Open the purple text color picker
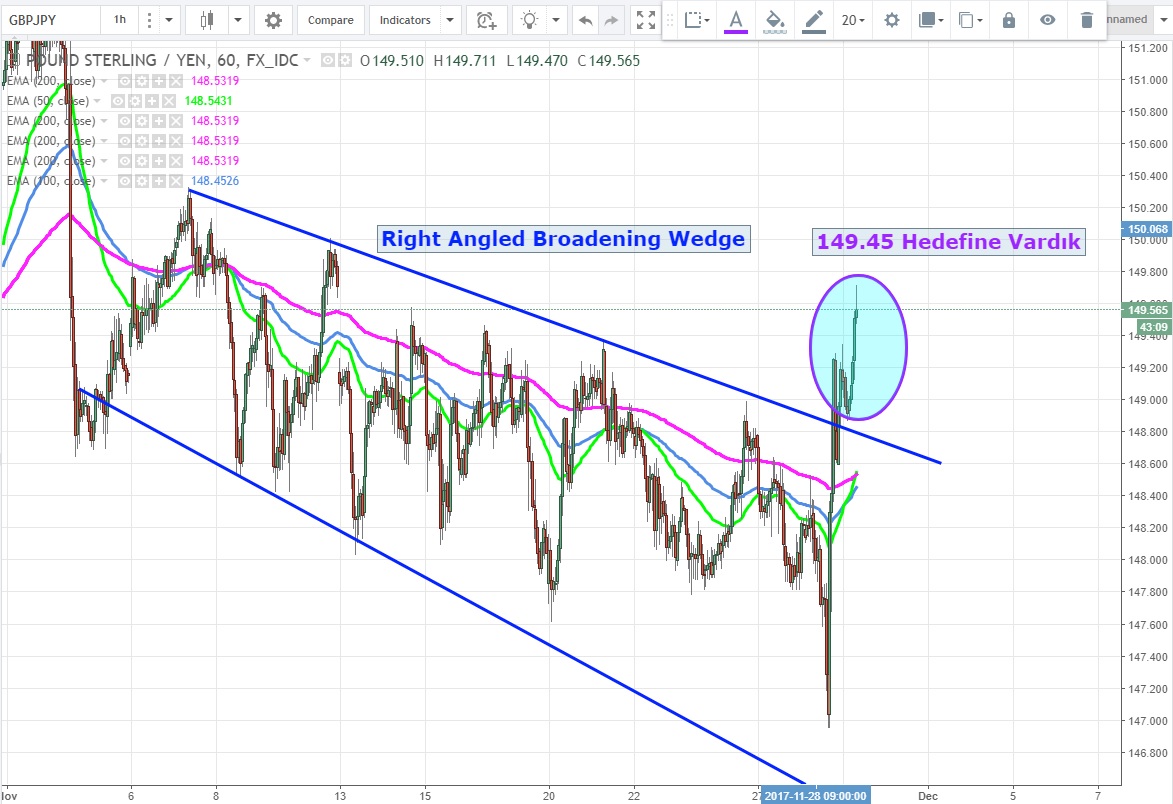The image size is (1173, 804). click(736, 20)
